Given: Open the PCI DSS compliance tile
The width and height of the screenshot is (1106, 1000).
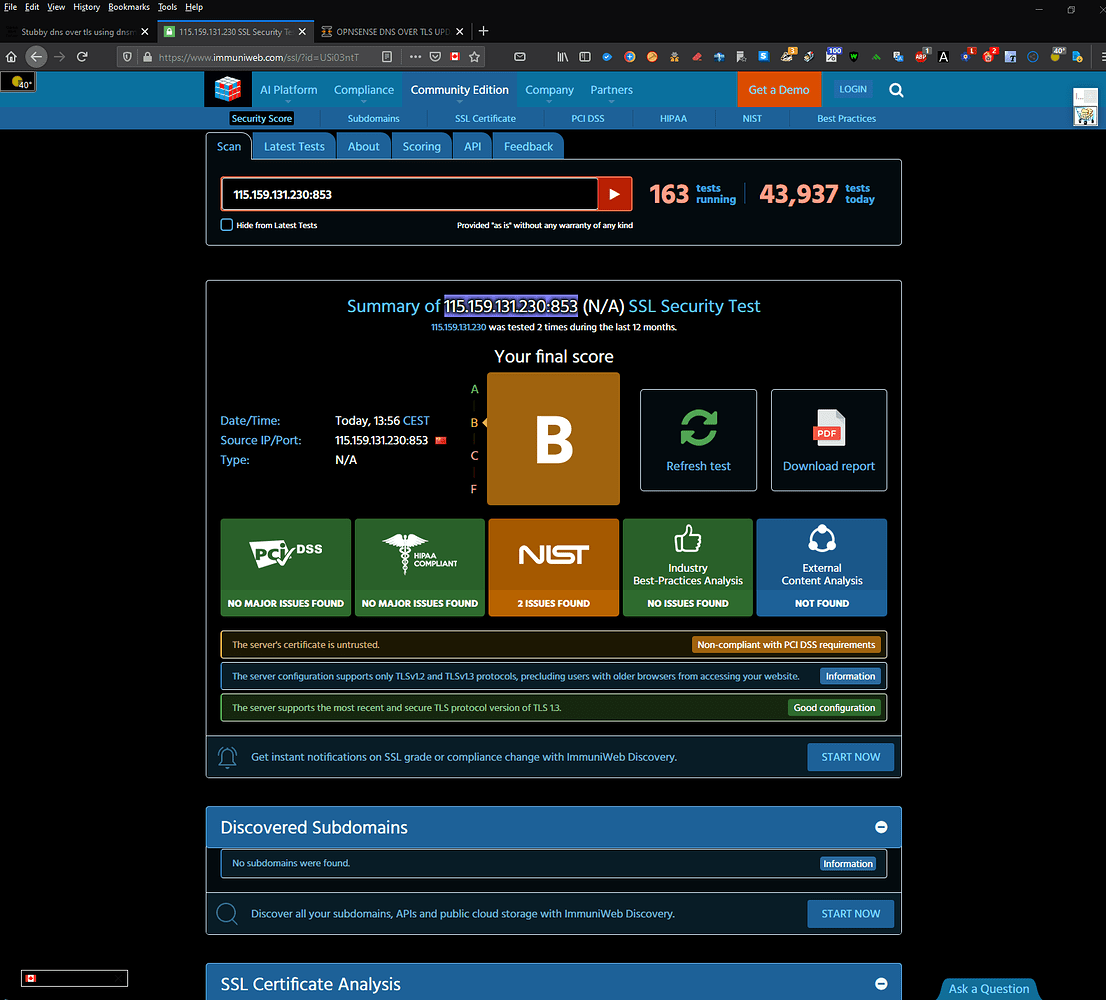Looking at the screenshot, I should [286, 568].
